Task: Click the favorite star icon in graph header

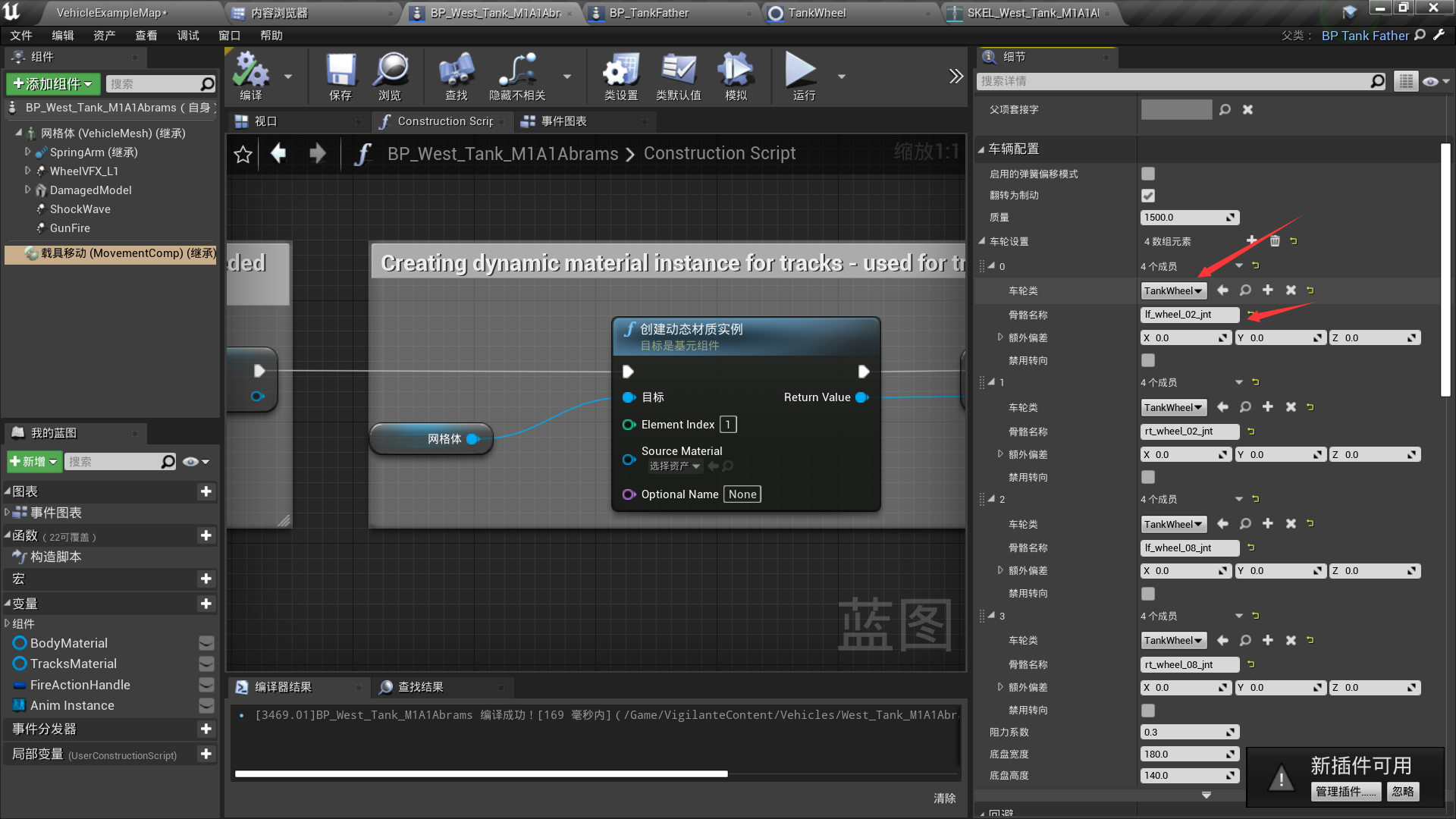Action: [243, 155]
